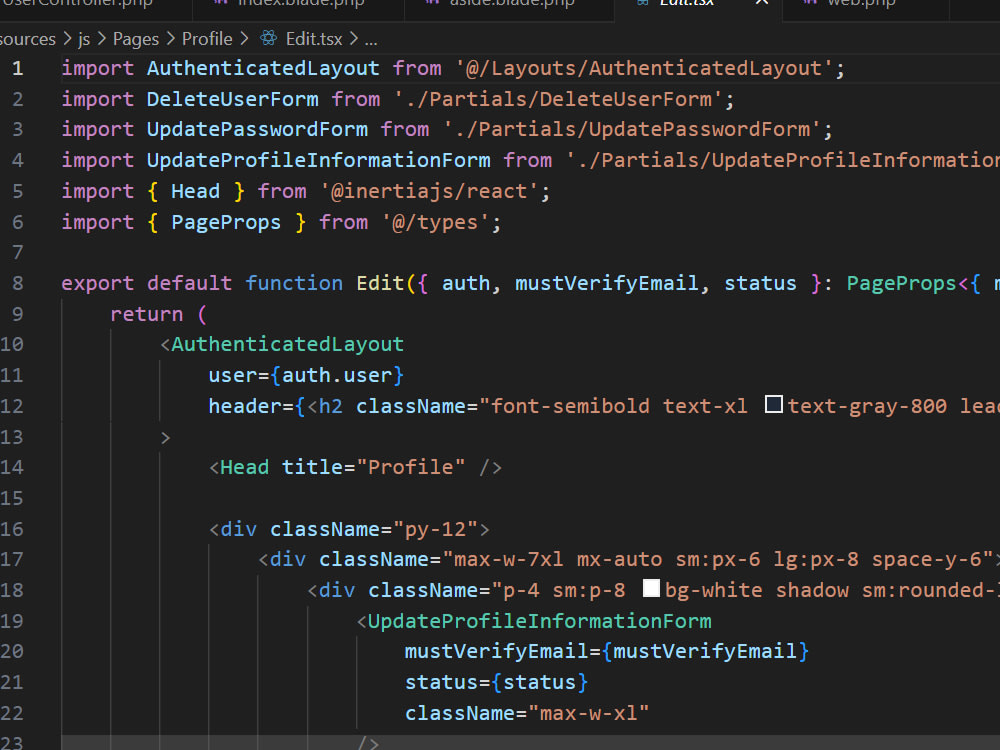Click the React file icon in breadcrumb

(268, 39)
